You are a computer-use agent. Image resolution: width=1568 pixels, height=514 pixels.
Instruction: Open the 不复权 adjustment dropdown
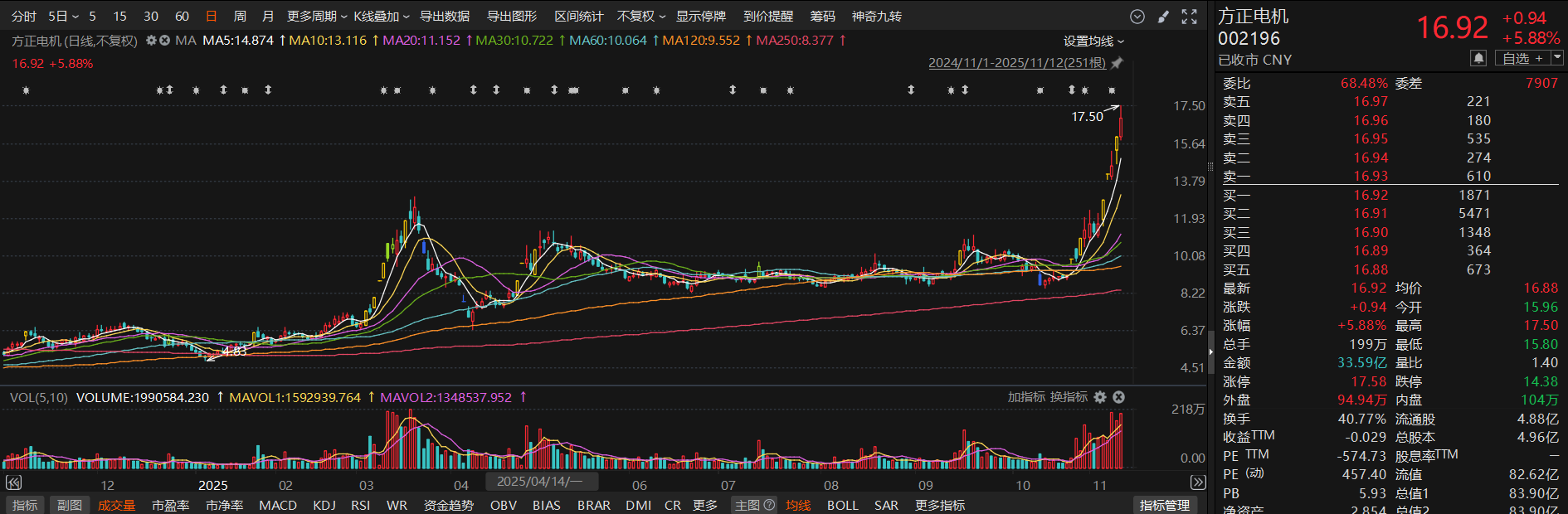coord(640,17)
